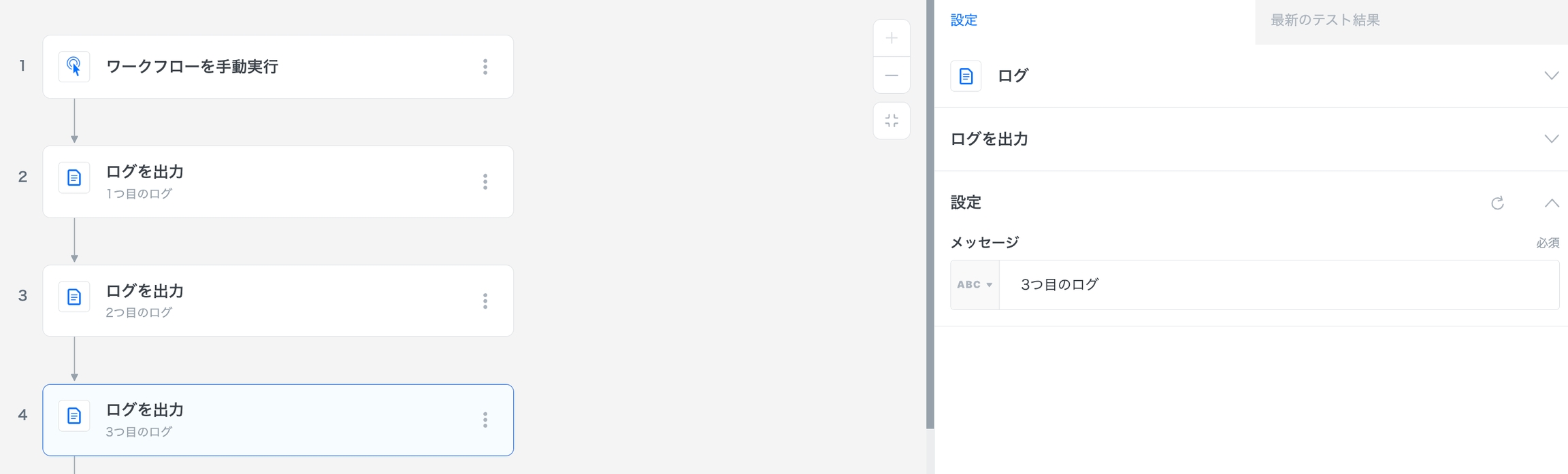Open three-dot menu for 1つ目のログ step

485,182
